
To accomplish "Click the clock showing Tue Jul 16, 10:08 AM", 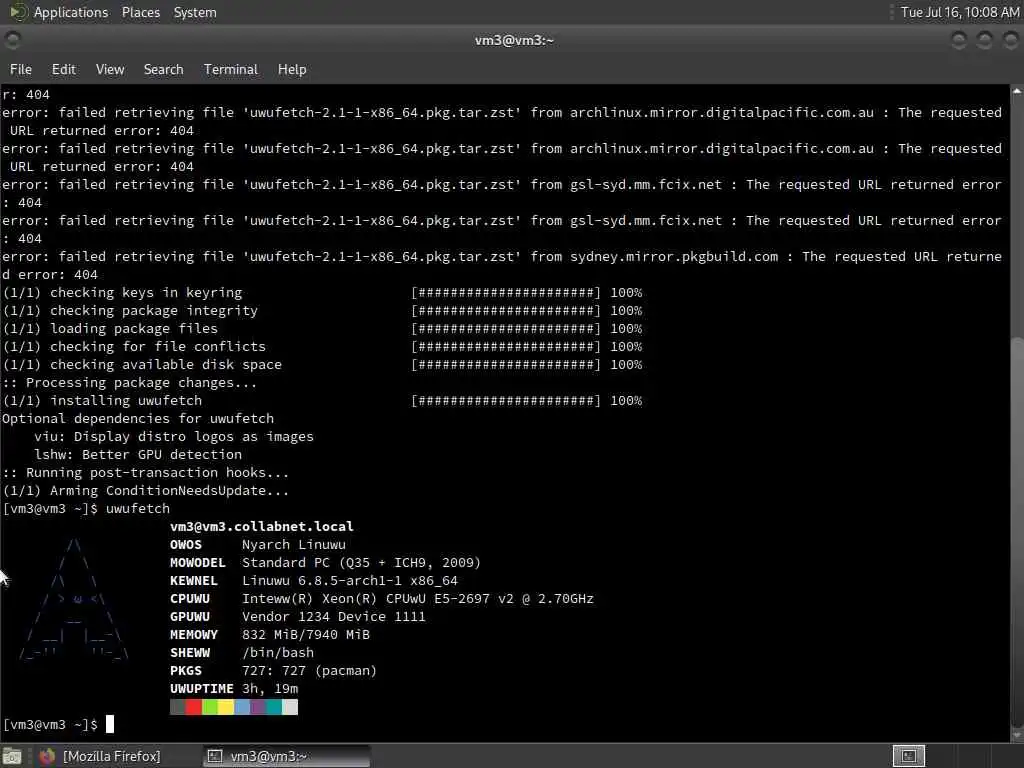I will point(959,12).
